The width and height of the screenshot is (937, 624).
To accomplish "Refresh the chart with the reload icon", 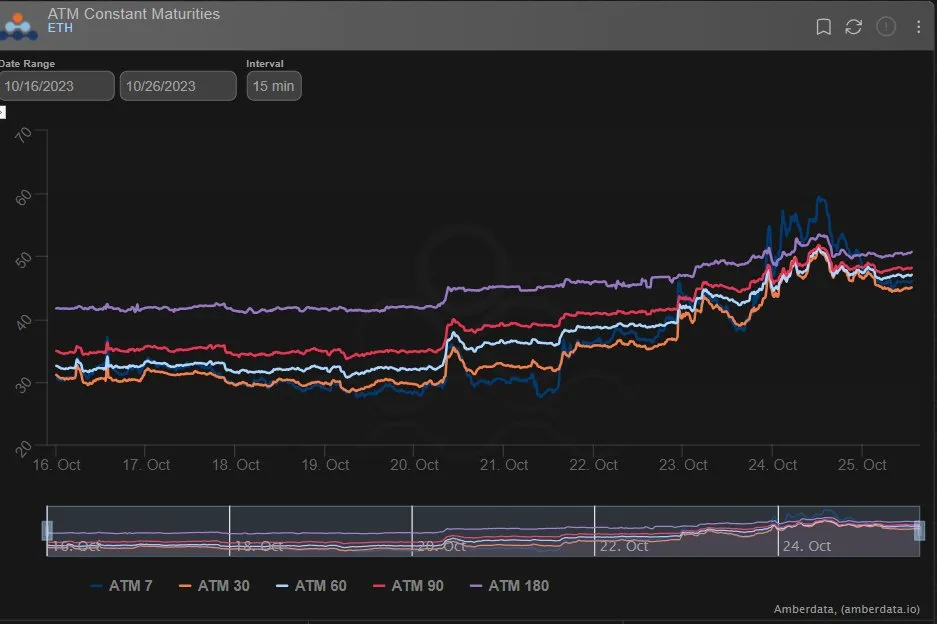I will [853, 27].
